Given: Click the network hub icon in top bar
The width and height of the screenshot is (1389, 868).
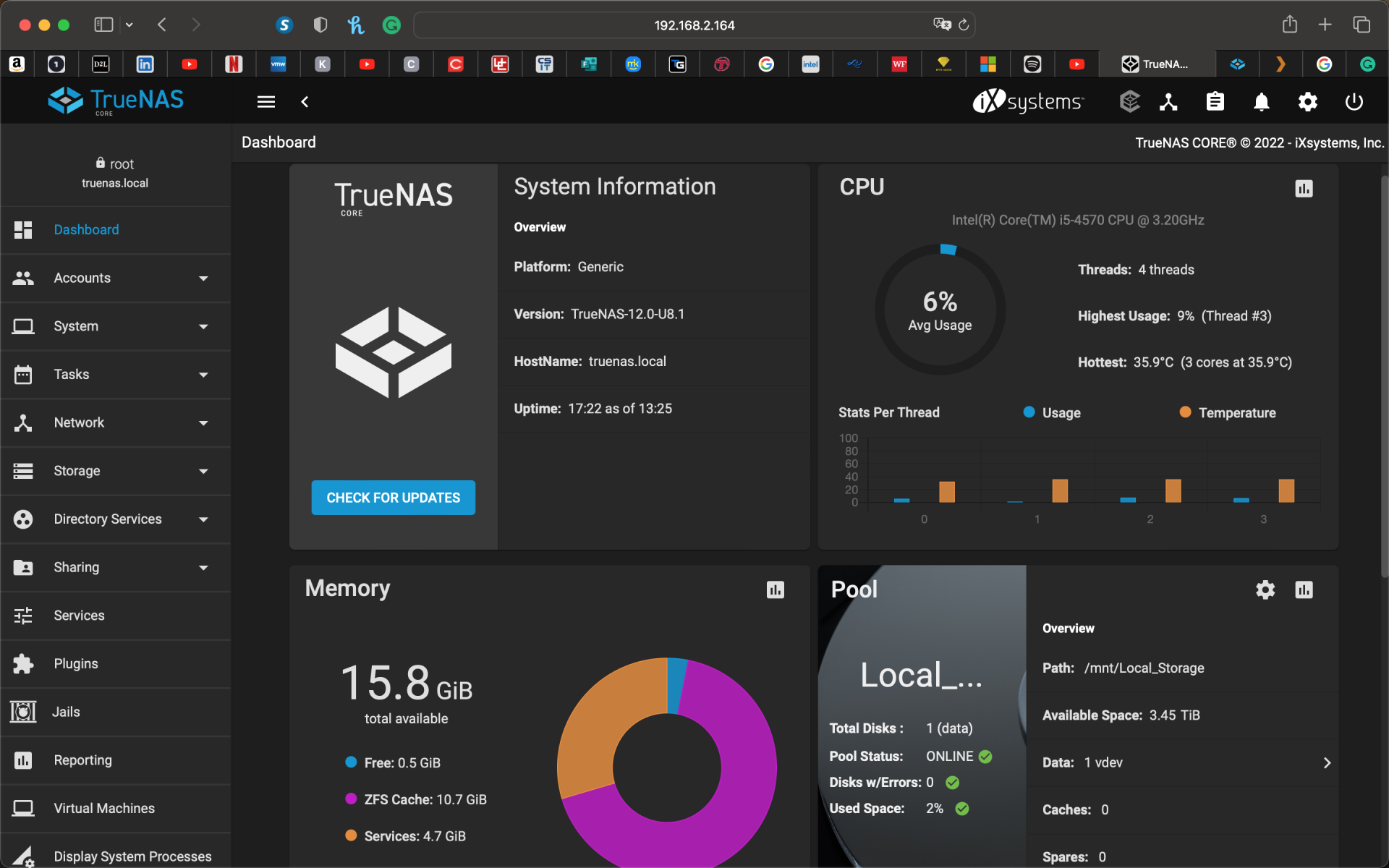Looking at the screenshot, I should point(1168,102).
